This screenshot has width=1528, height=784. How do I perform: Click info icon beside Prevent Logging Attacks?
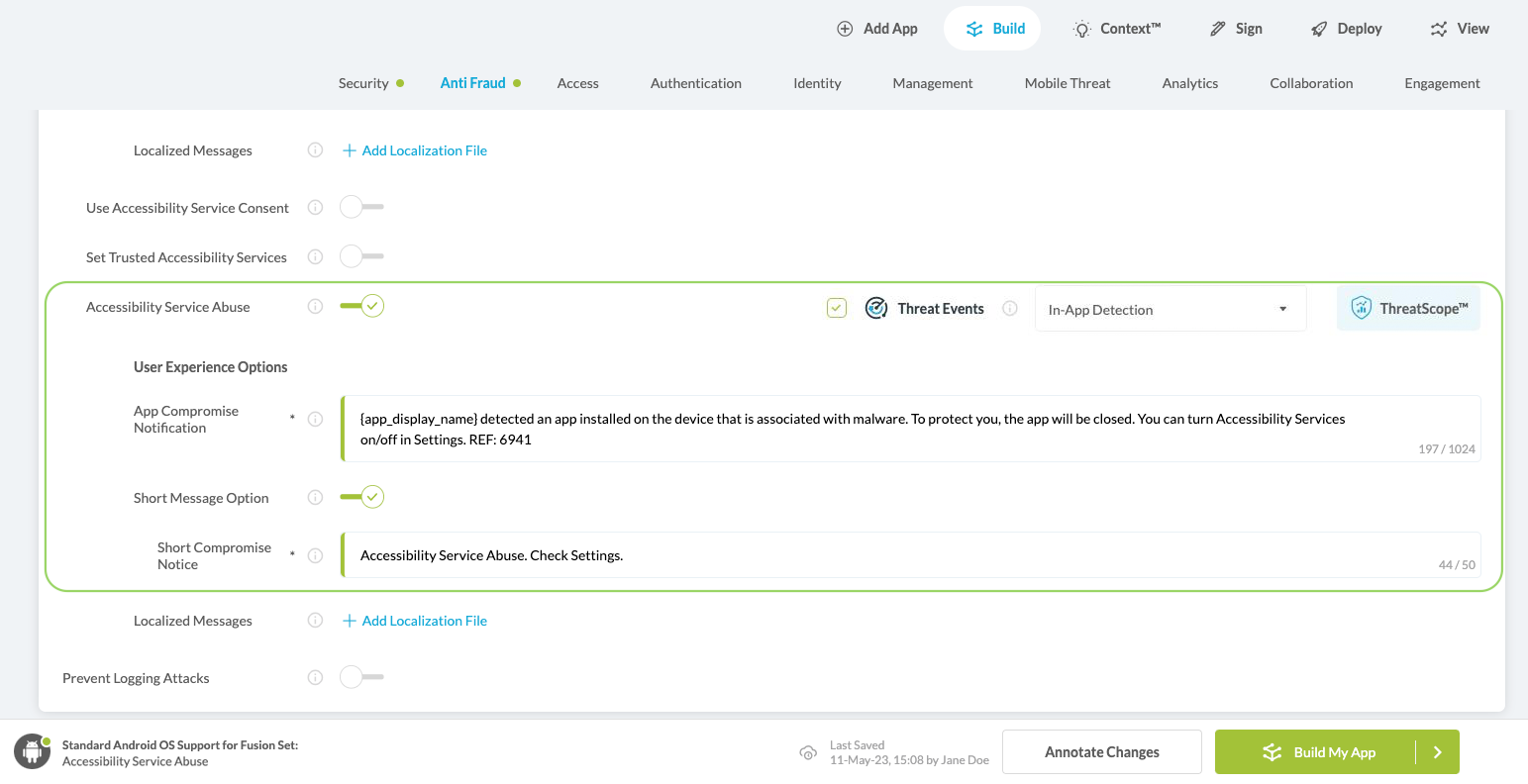click(315, 678)
